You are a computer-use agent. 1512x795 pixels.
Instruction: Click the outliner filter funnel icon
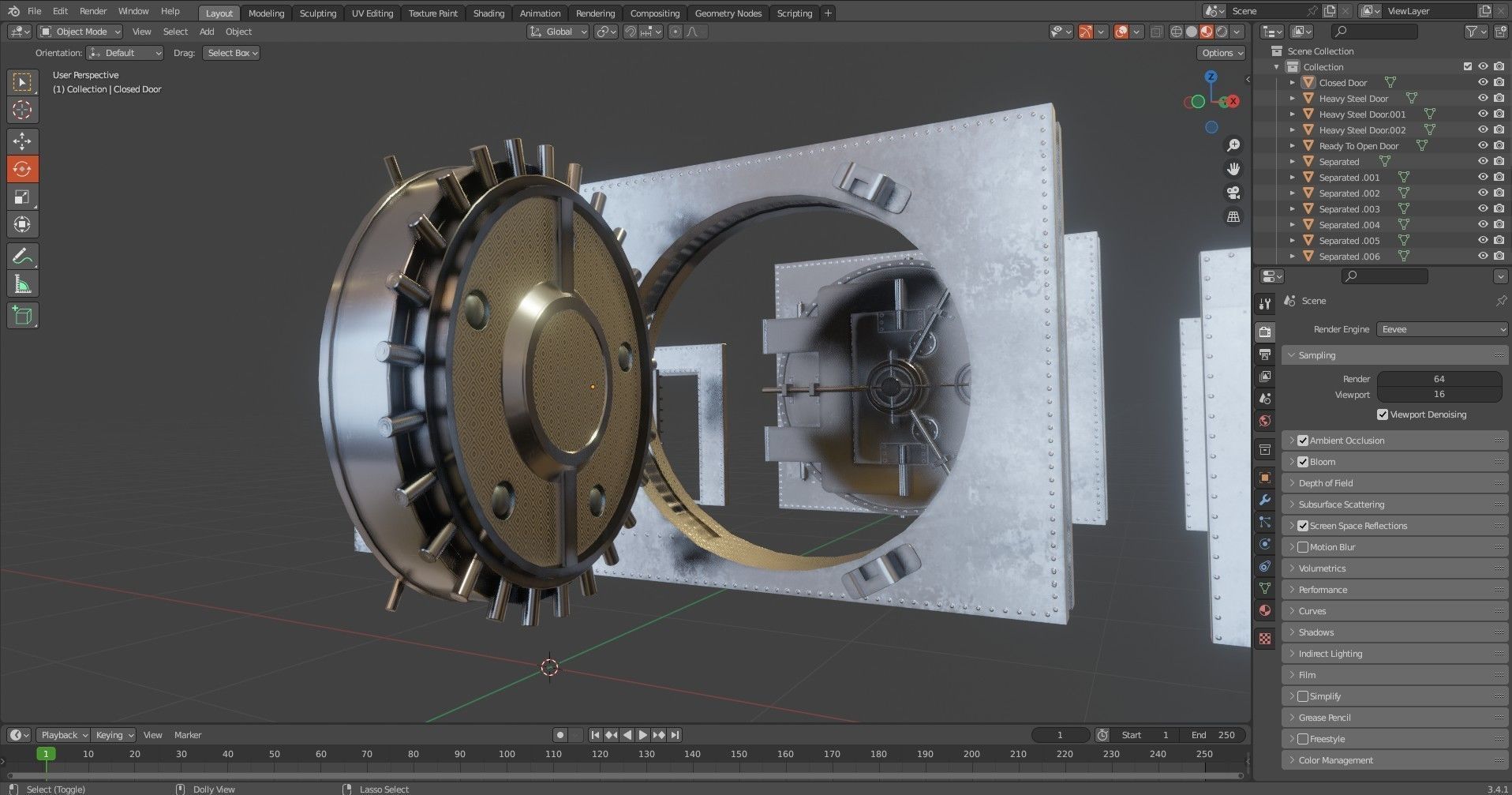click(x=1472, y=32)
